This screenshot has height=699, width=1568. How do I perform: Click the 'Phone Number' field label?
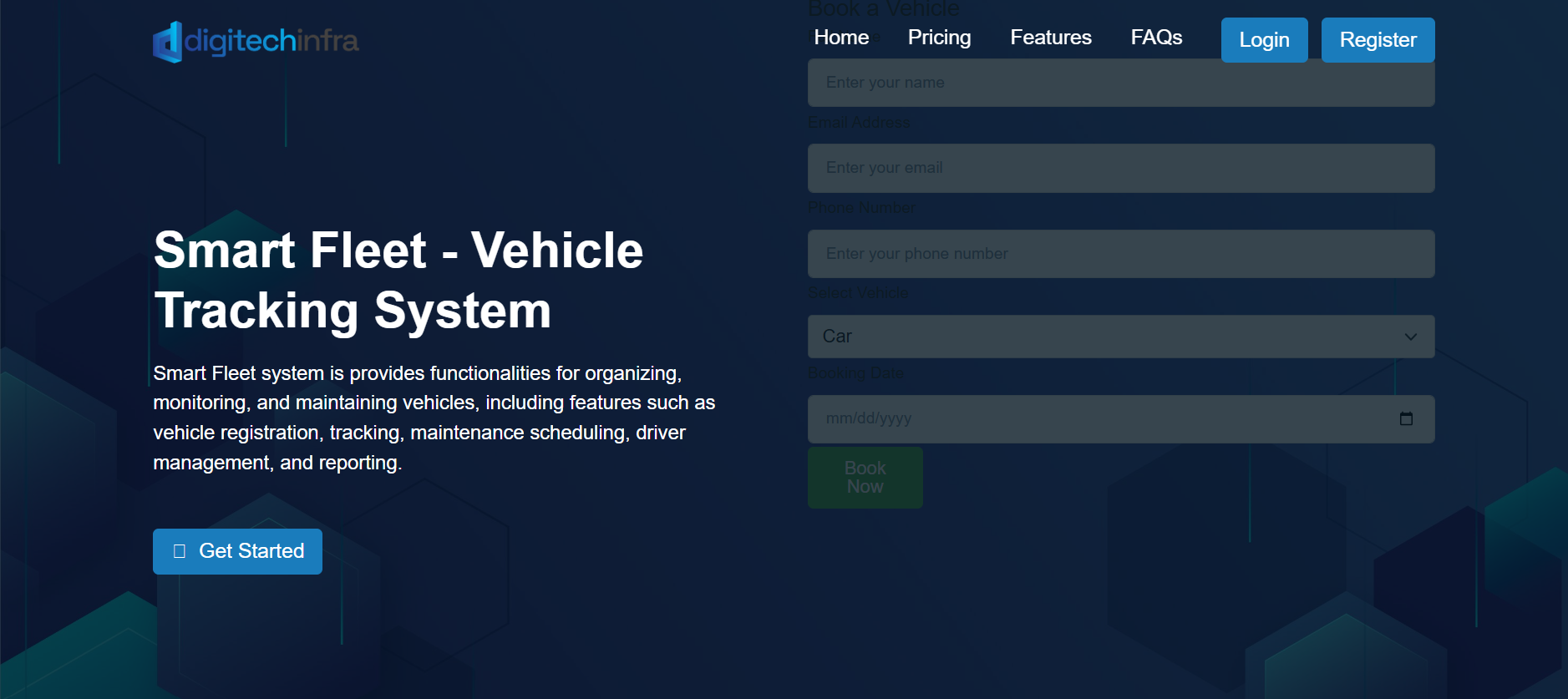point(861,208)
